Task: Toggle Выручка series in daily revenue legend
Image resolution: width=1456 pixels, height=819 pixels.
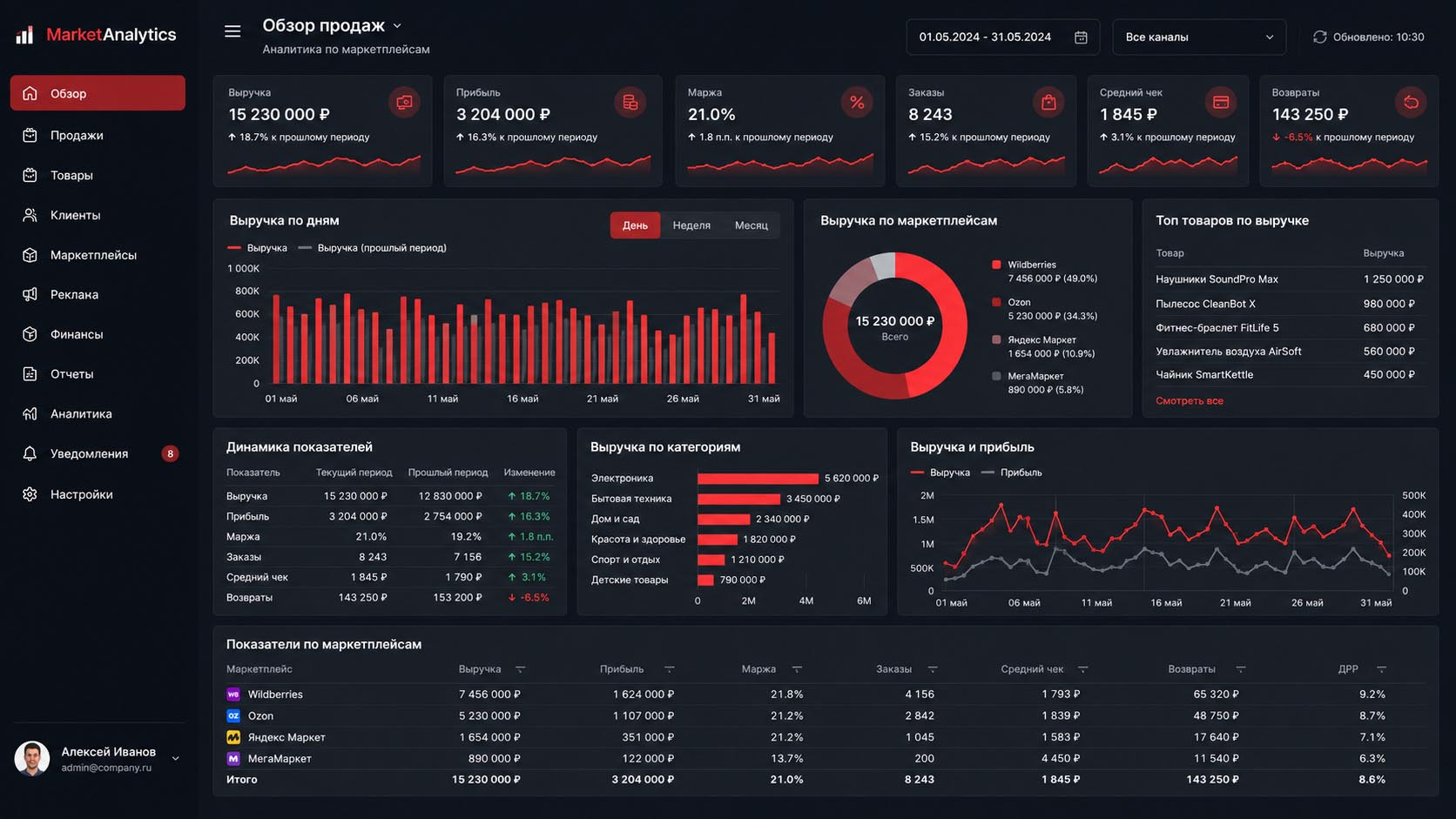Action: click(258, 248)
